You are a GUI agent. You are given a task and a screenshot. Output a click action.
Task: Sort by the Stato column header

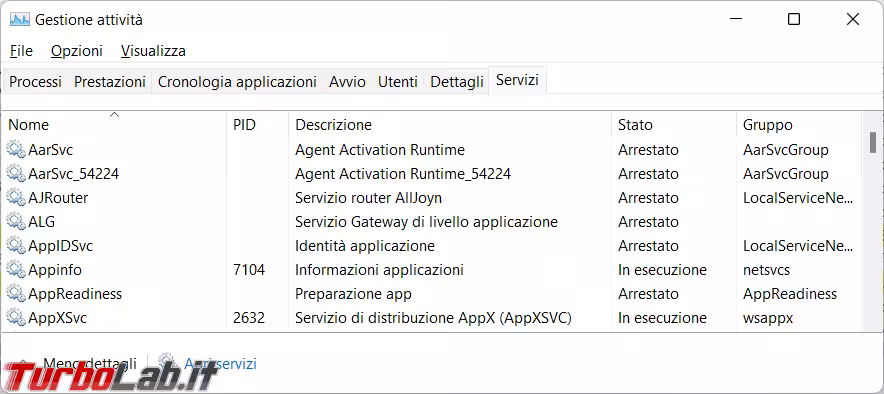(674, 124)
